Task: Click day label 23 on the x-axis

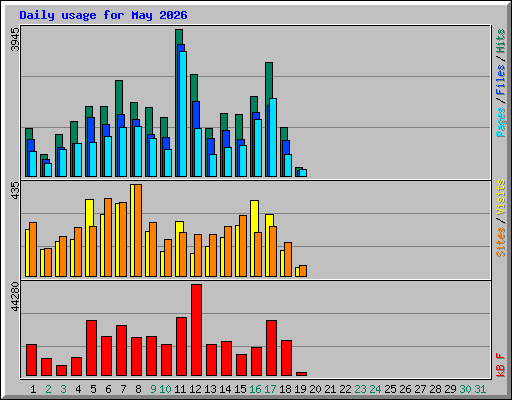Action: (x=360, y=389)
